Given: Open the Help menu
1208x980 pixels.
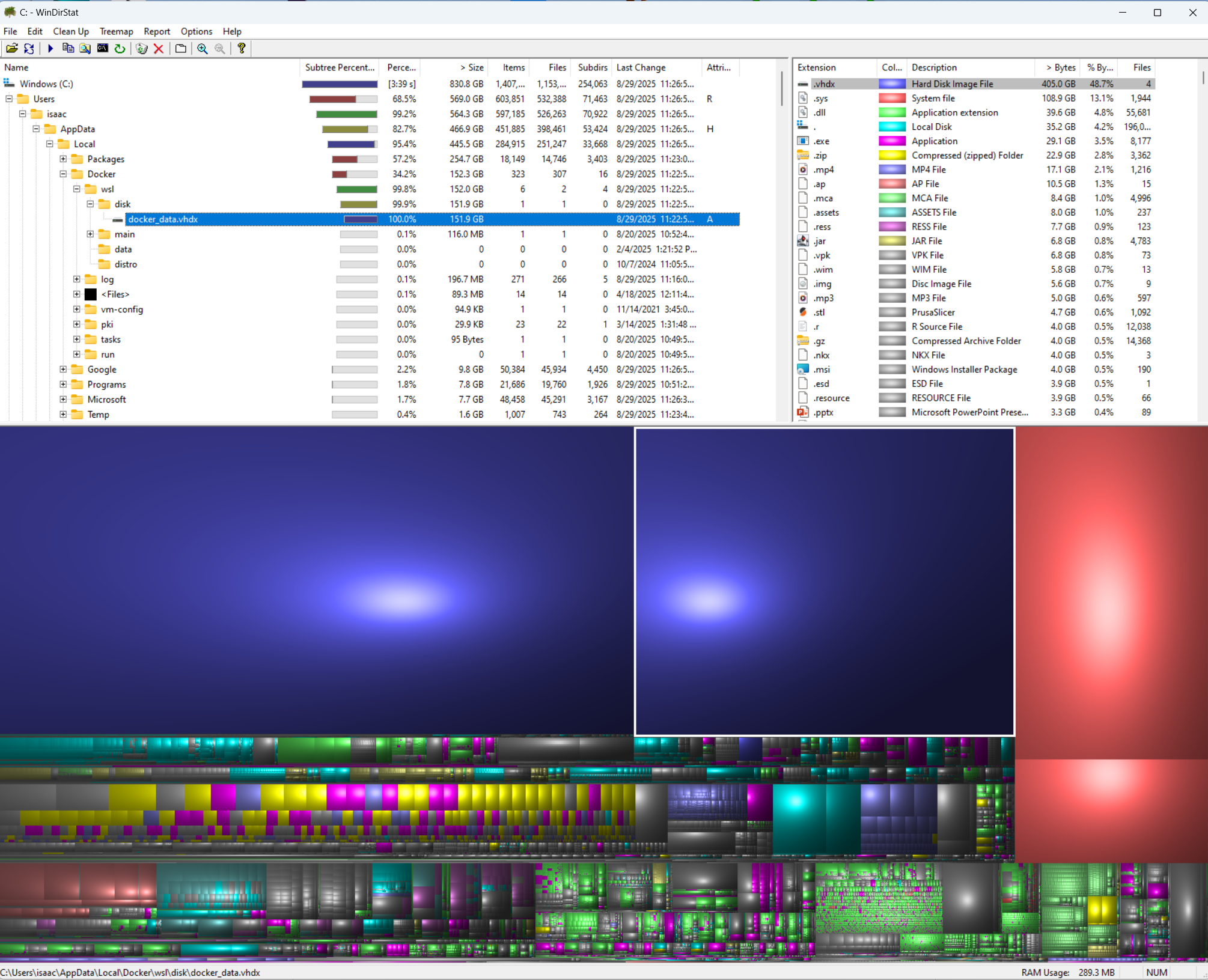Looking at the screenshot, I should (232, 31).
